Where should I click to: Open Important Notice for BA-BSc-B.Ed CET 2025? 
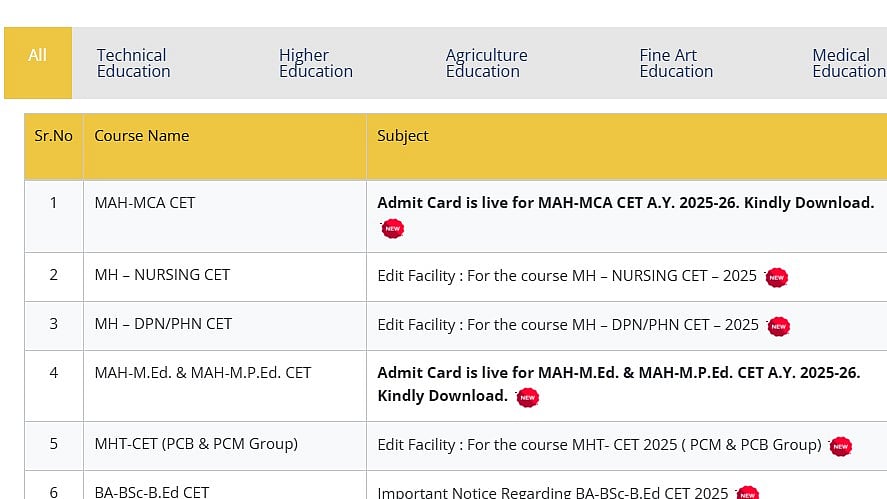552,492
